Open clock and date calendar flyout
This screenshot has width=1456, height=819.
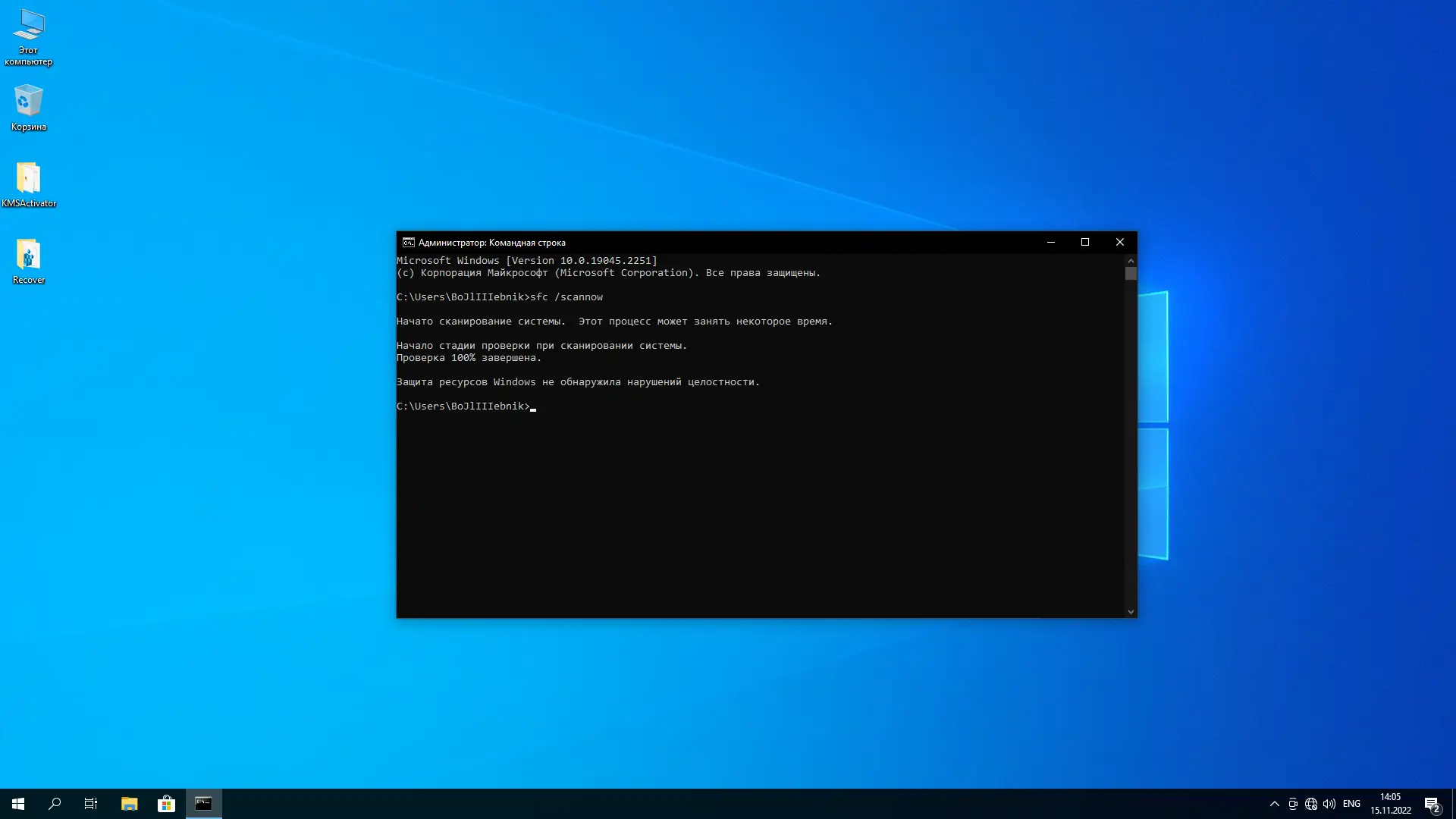coord(1390,804)
